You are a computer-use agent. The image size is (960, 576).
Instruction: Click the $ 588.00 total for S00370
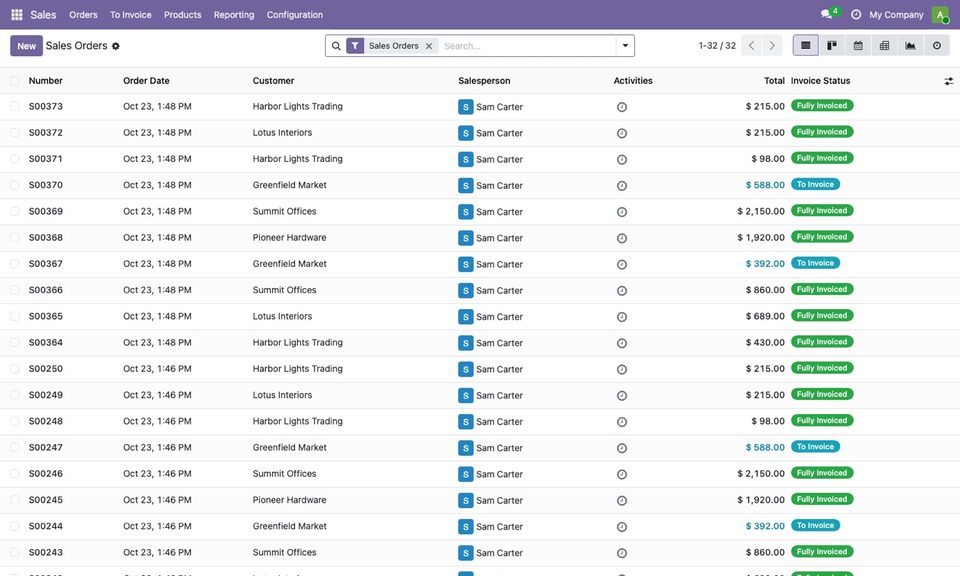[765, 185]
